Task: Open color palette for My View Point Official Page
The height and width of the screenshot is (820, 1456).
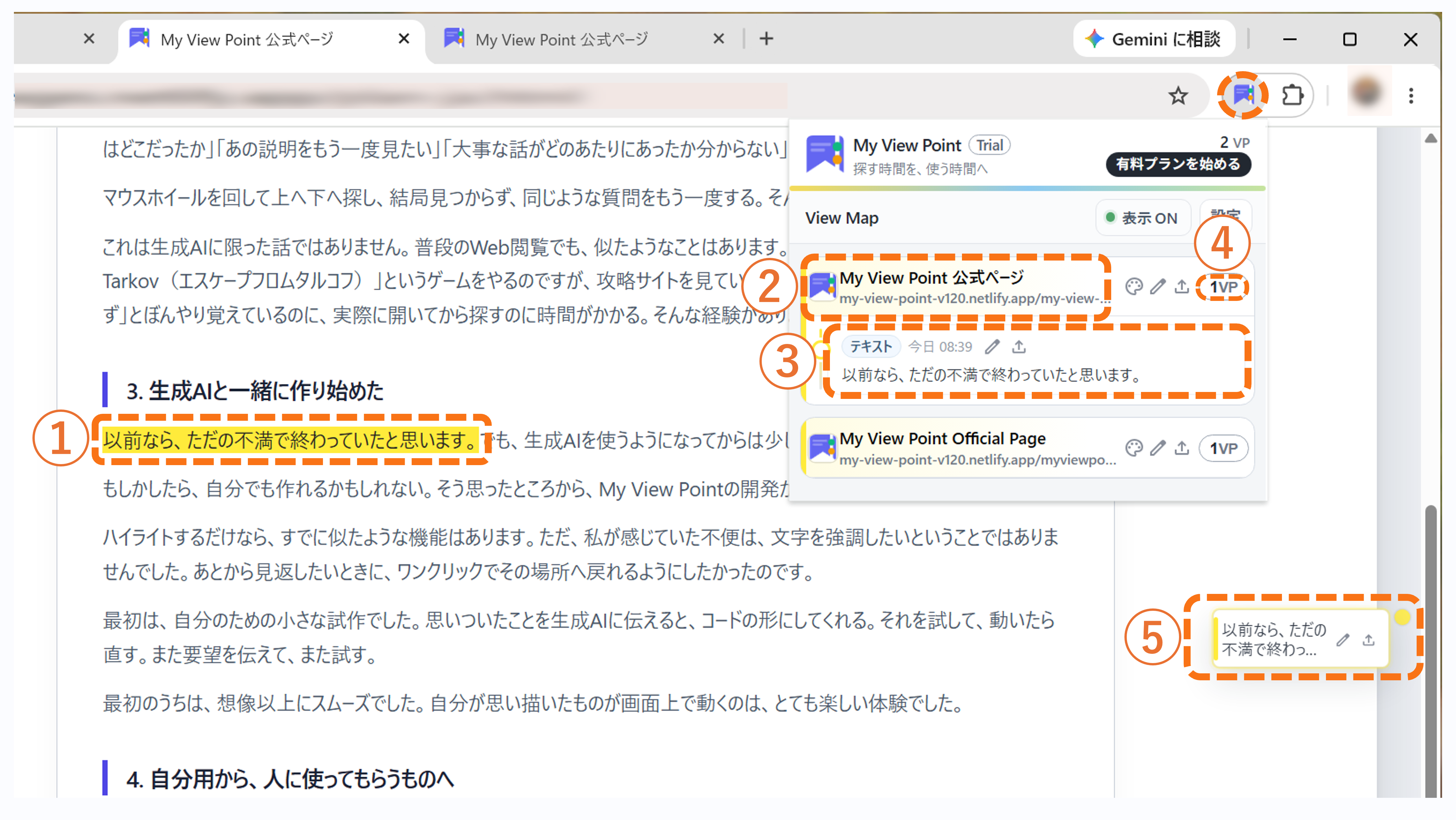Action: pos(1133,448)
